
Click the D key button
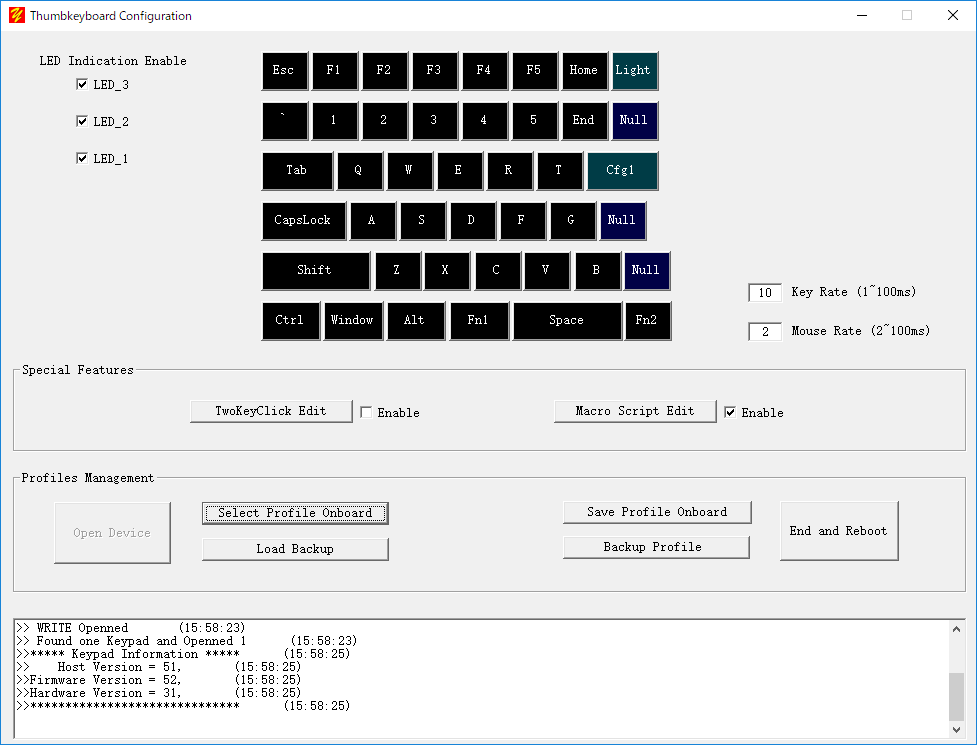(x=472, y=221)
